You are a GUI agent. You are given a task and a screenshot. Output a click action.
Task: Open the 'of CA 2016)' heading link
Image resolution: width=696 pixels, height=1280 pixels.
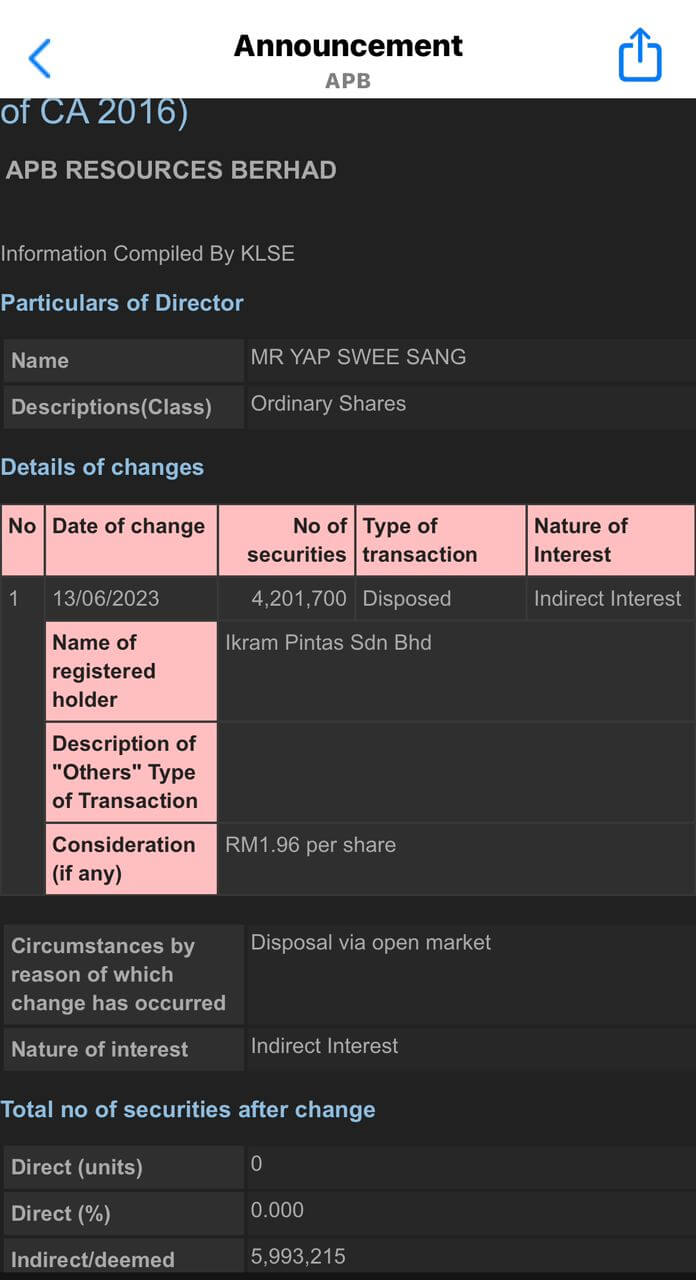95,111
